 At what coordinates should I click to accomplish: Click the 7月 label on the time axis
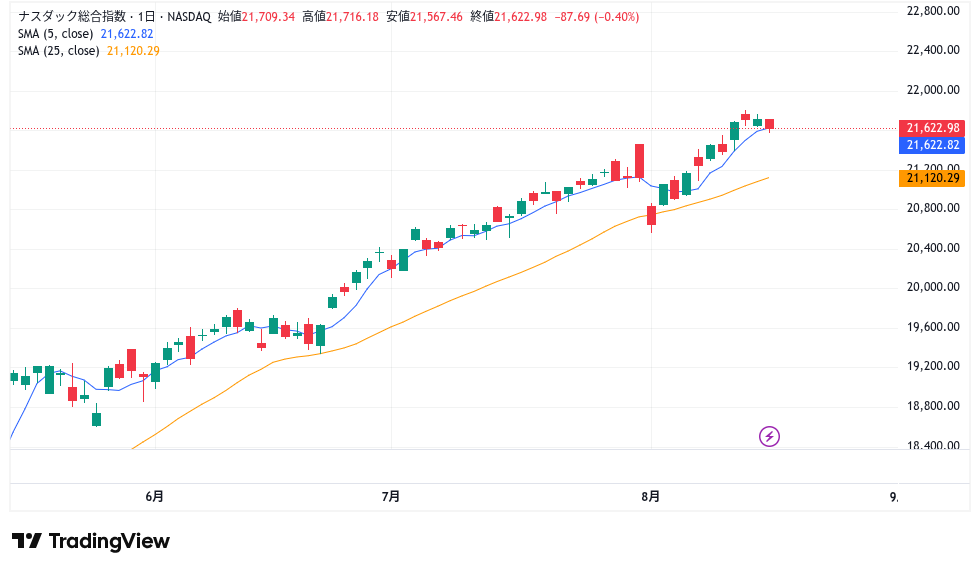(391, 496)
